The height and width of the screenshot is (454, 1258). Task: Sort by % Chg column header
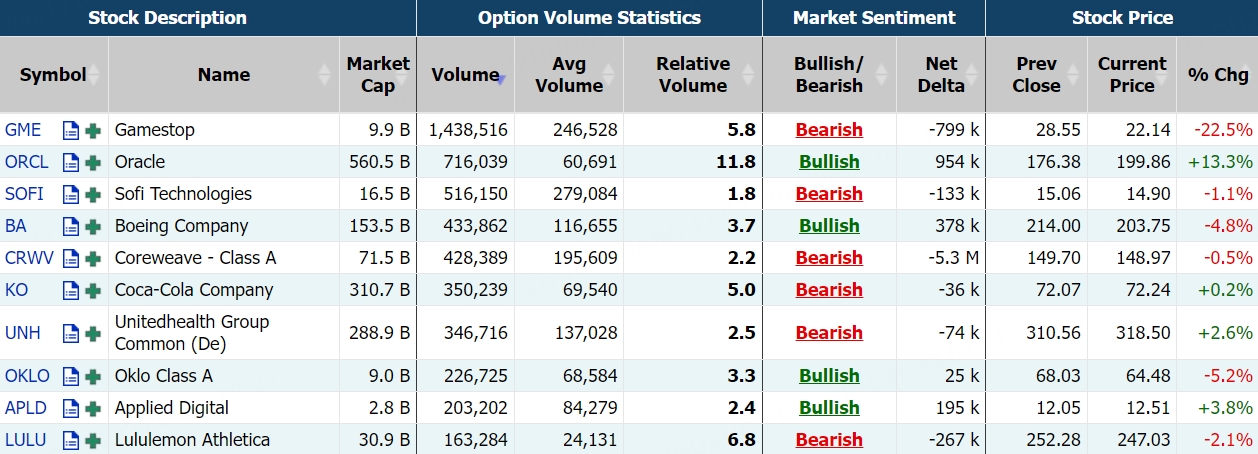pos(1217,75)
